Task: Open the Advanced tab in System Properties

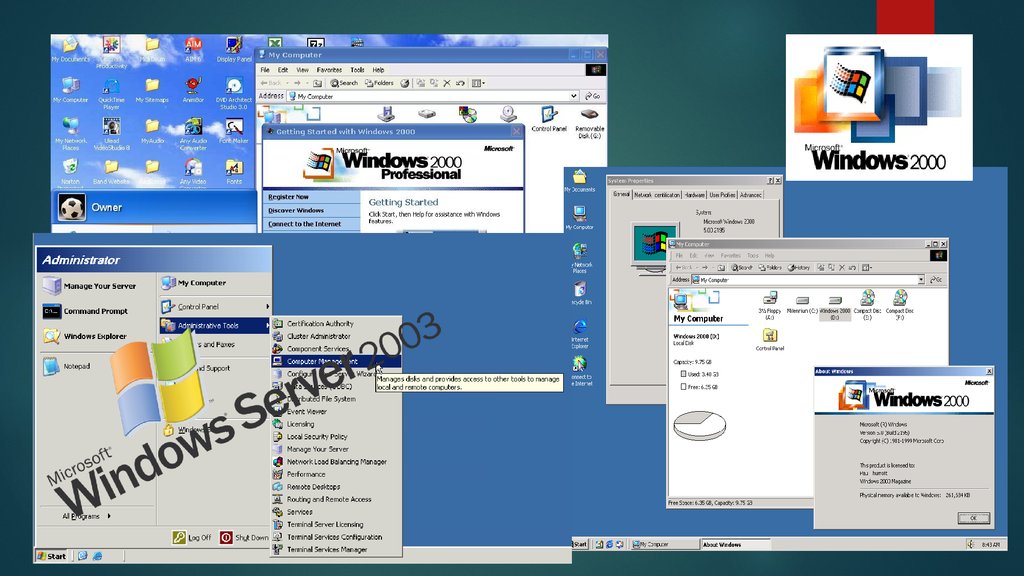Action: tap(750, 195)
